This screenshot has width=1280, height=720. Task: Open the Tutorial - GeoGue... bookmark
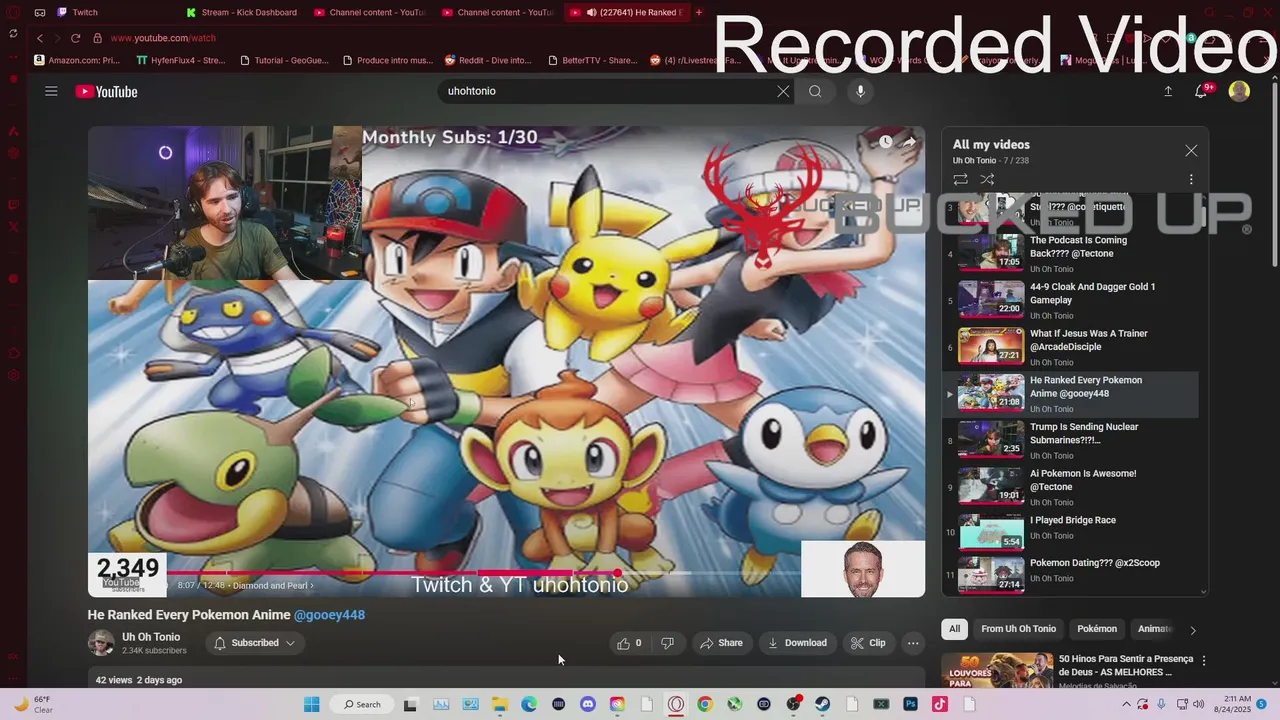tap(284, 60)
